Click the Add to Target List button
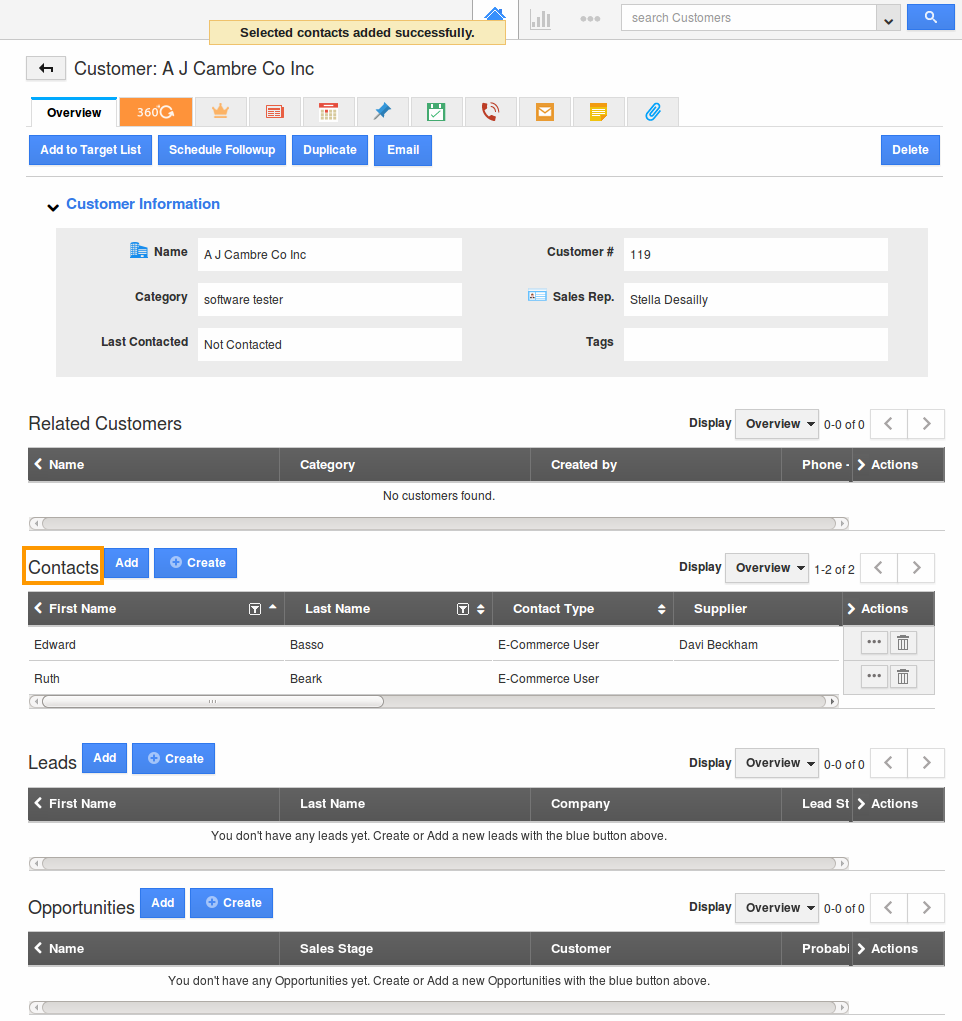 [x=90, y=149]
